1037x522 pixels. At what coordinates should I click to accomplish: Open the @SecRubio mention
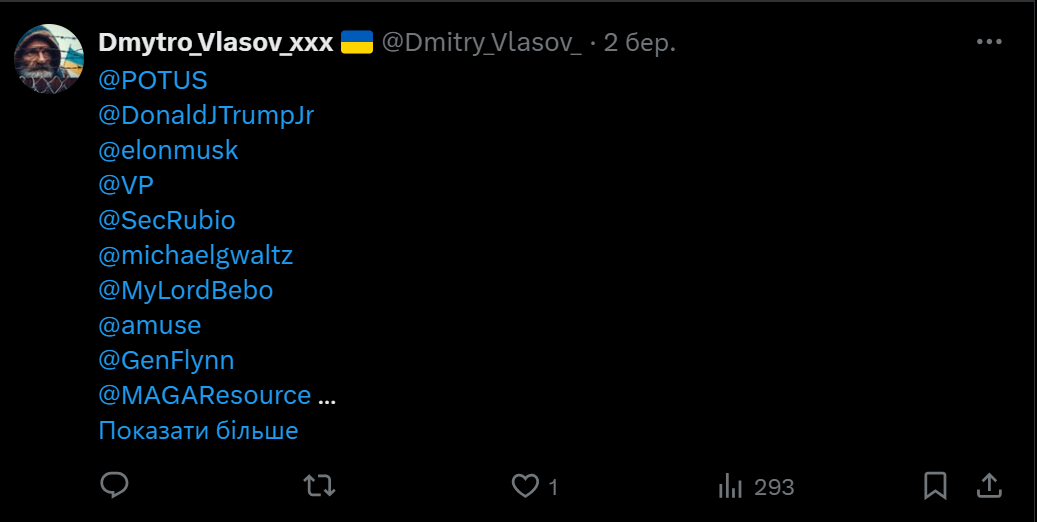(x=167, y=220)
